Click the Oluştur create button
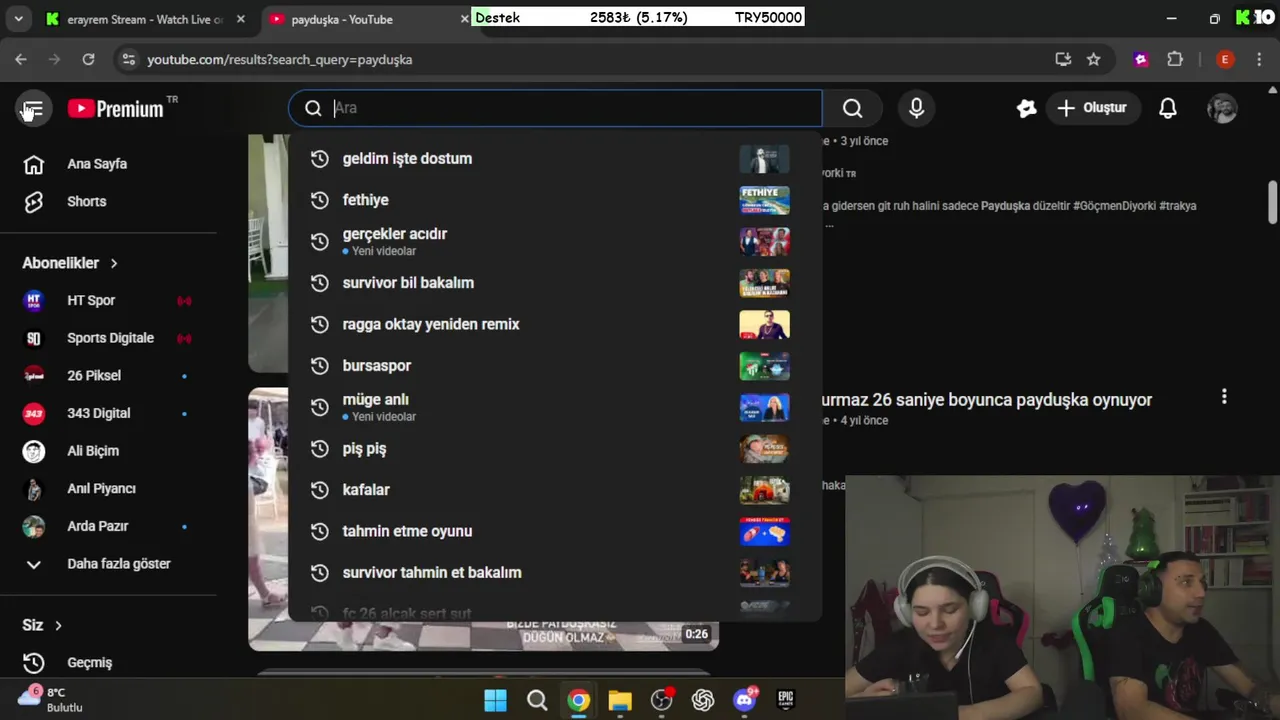Screen dimensions: 1280x720 (1091, 108)
